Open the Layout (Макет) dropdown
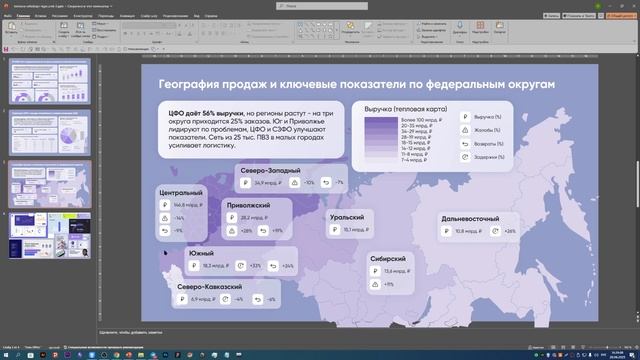 click(100, 24)
